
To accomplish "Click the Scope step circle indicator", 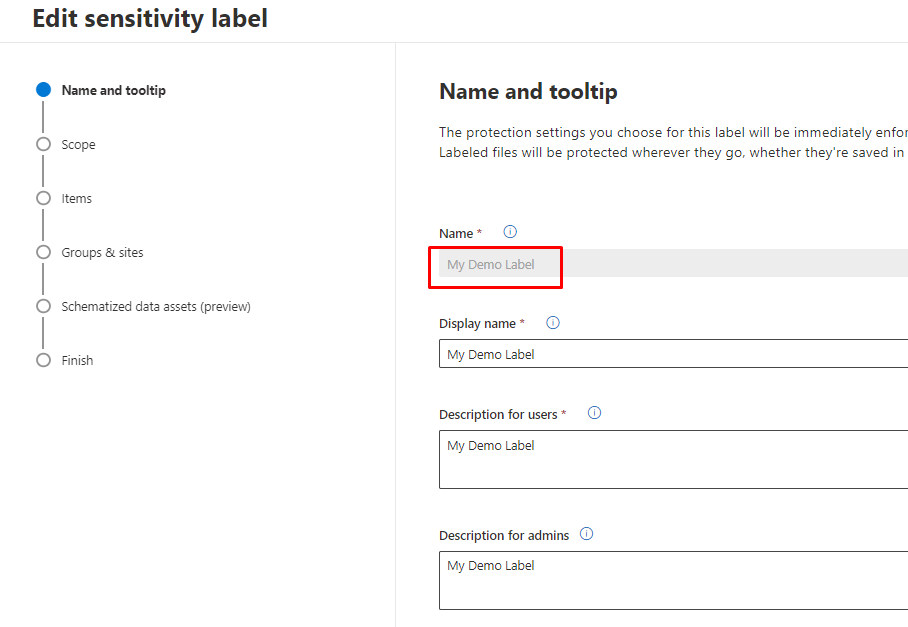I will tap(43, 144).
